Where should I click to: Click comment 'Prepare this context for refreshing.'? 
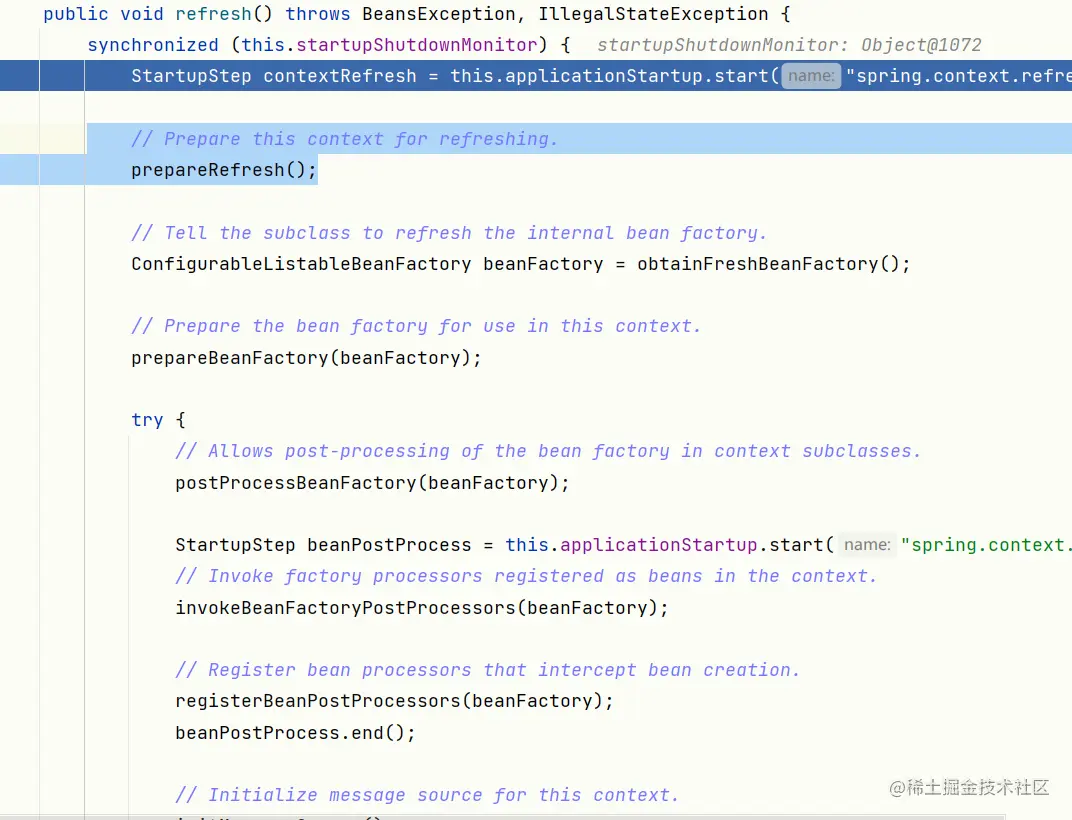345,139
